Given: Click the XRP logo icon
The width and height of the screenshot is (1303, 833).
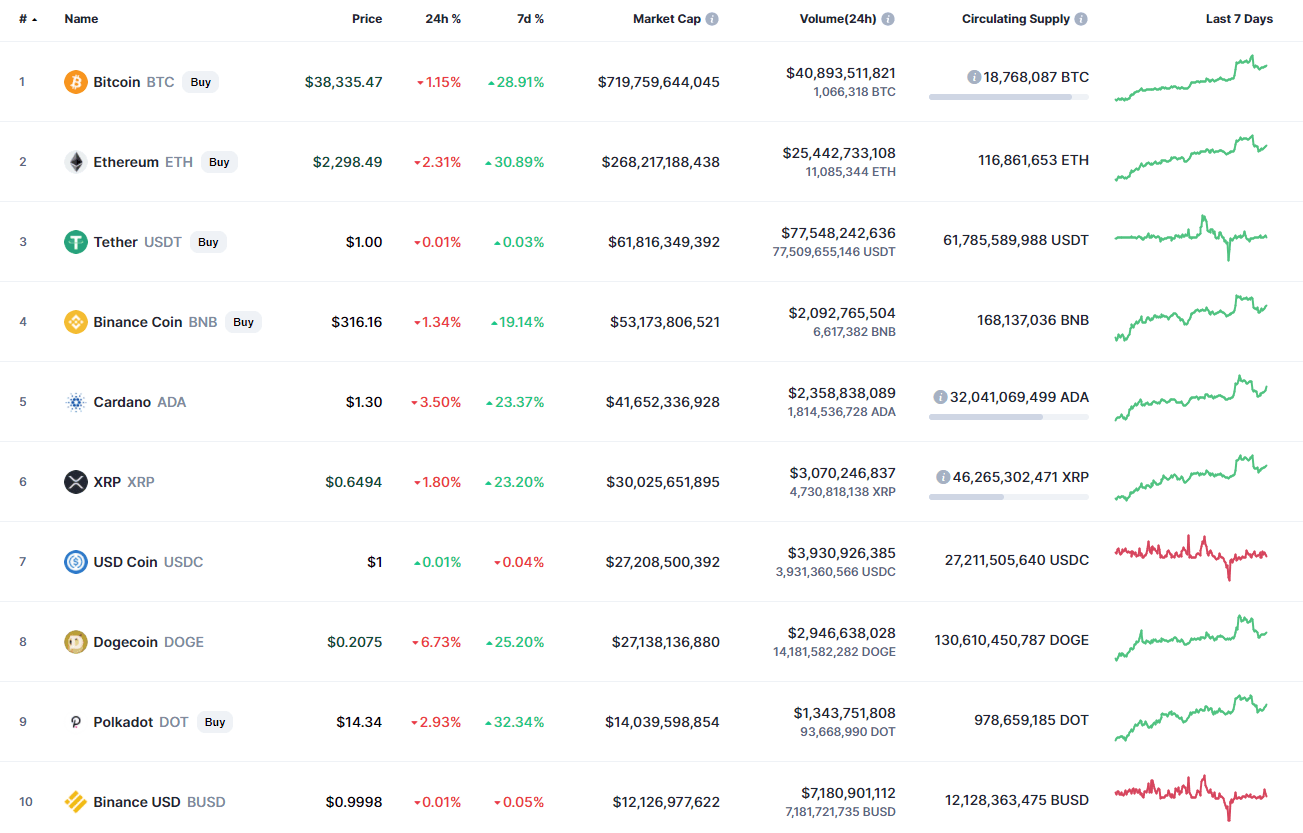Looking at the screenshot, I should pos(76,482).
